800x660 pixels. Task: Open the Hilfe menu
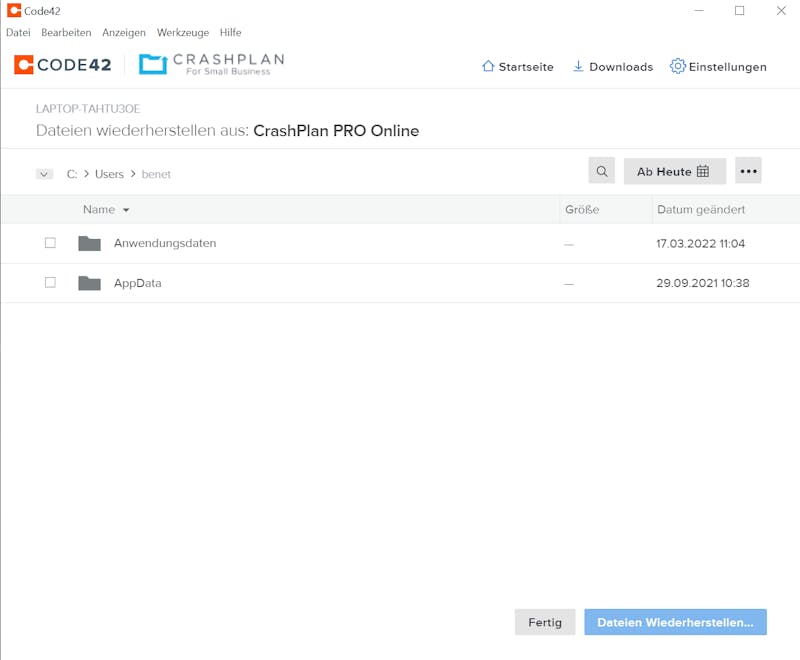point(230,33)
